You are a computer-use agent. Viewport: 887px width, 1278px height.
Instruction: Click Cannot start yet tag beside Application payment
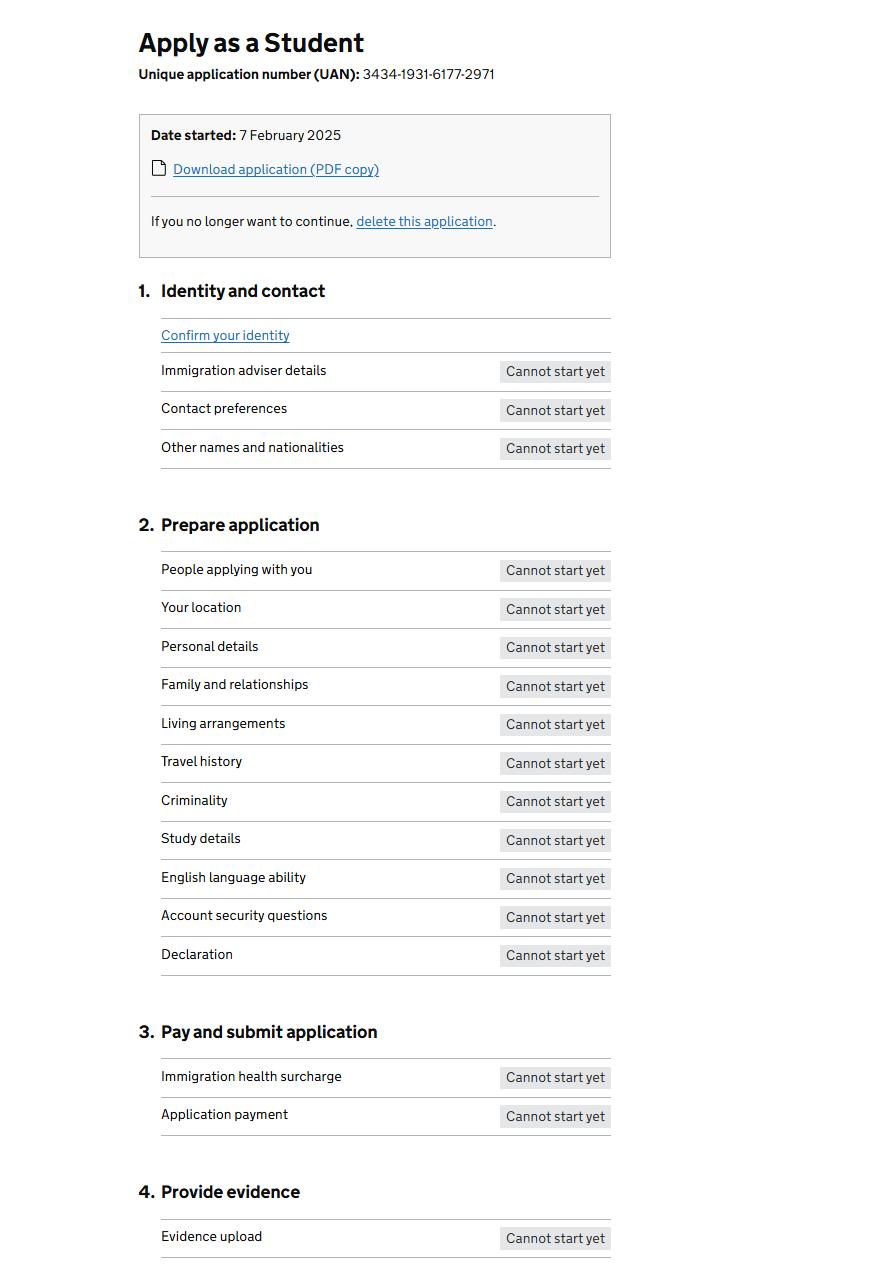point(555,1116)
